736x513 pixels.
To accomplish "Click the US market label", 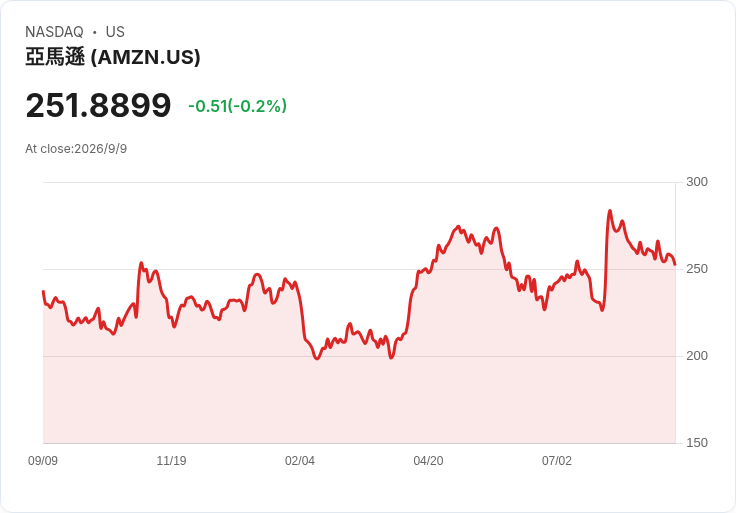I will point(115,32).
